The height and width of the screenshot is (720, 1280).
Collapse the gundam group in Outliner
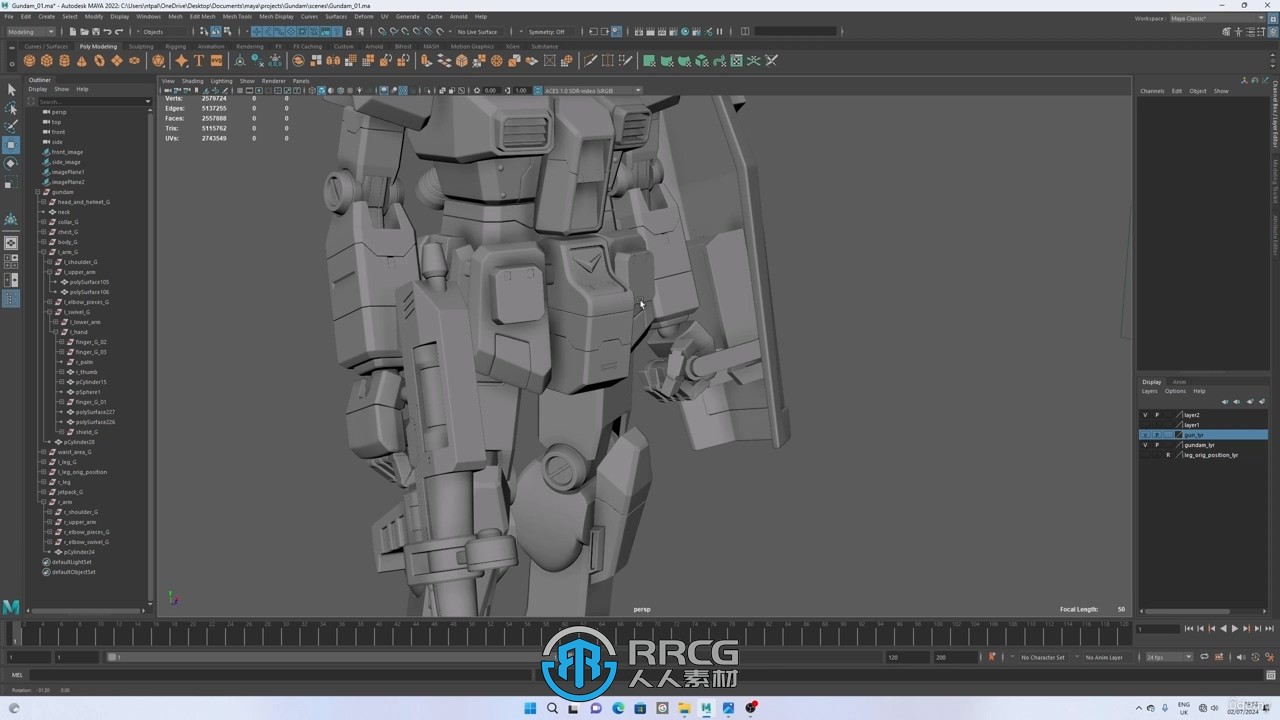coord(38,192)
